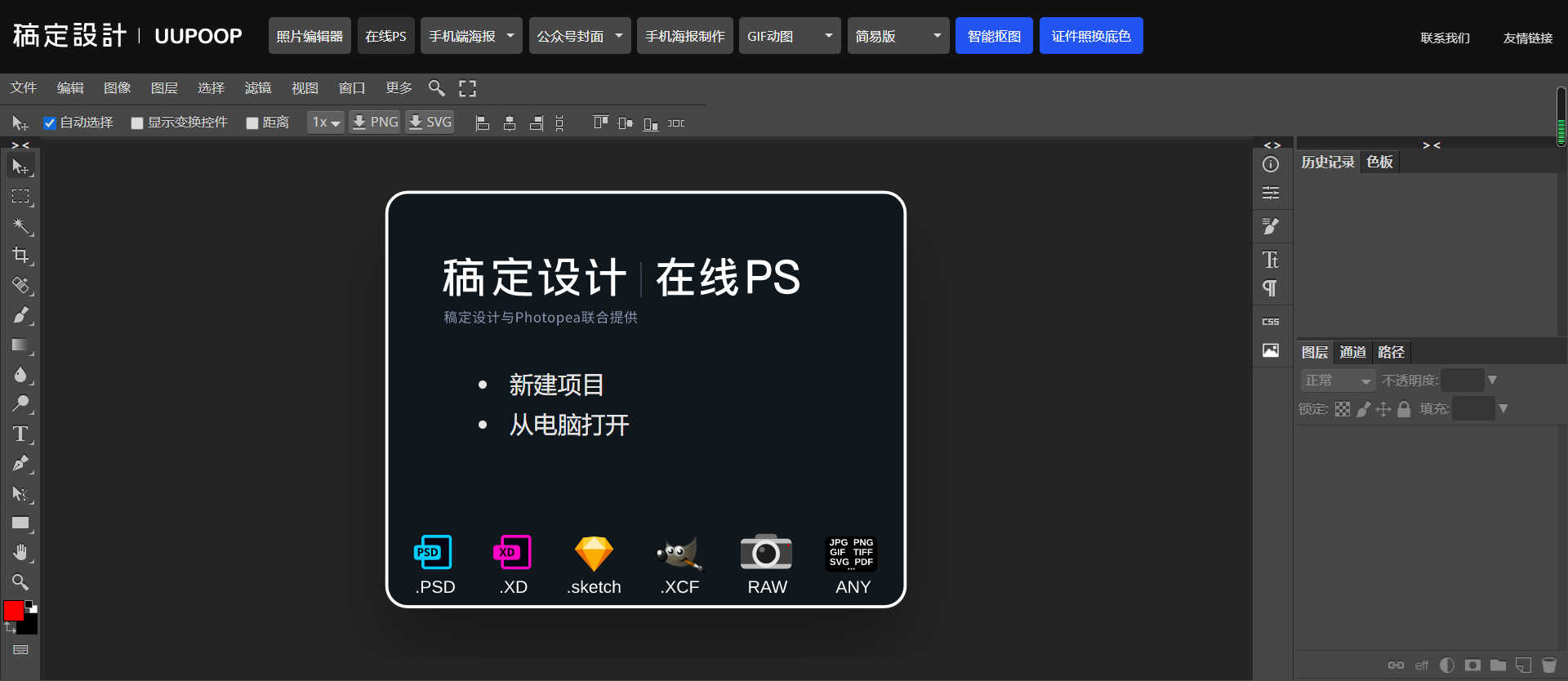Switch to the 色板 tab
The width and height of the screenshot is (1568, 681).
tap(1380, 162)
